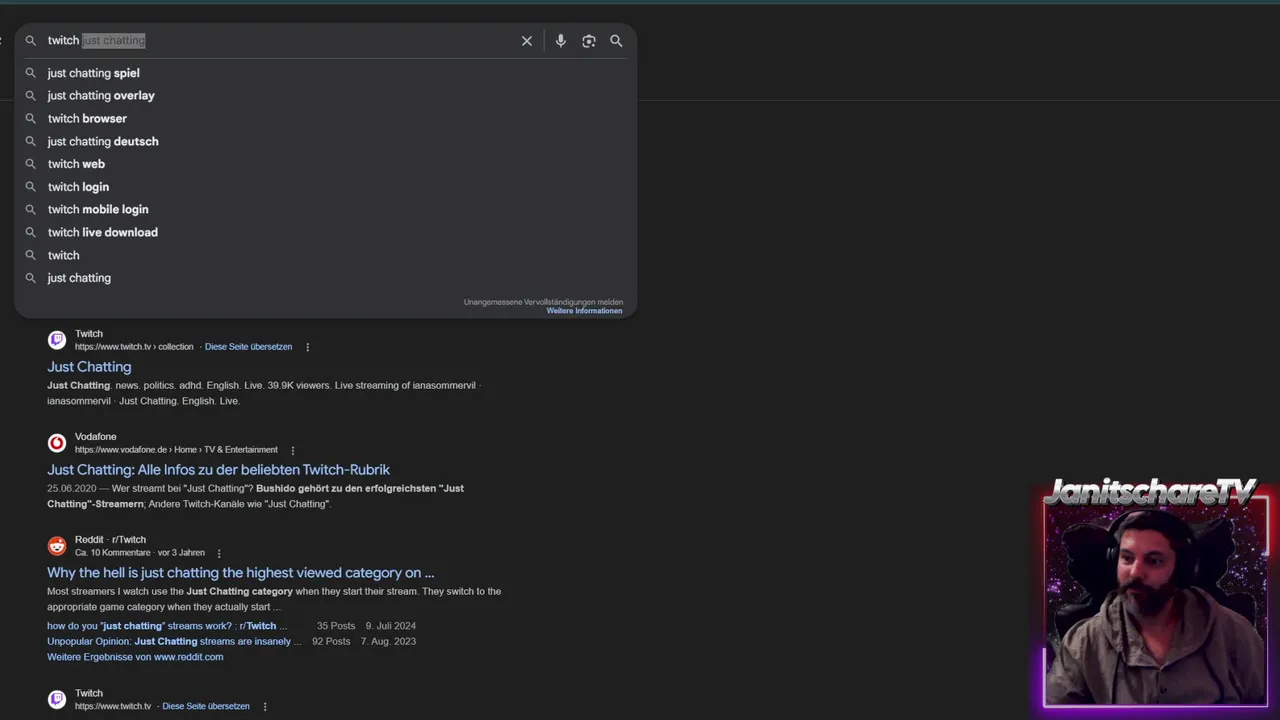The image size is (1280, 720).
Task: Click the Reddit favicon icon
Action: coord(57,546)
